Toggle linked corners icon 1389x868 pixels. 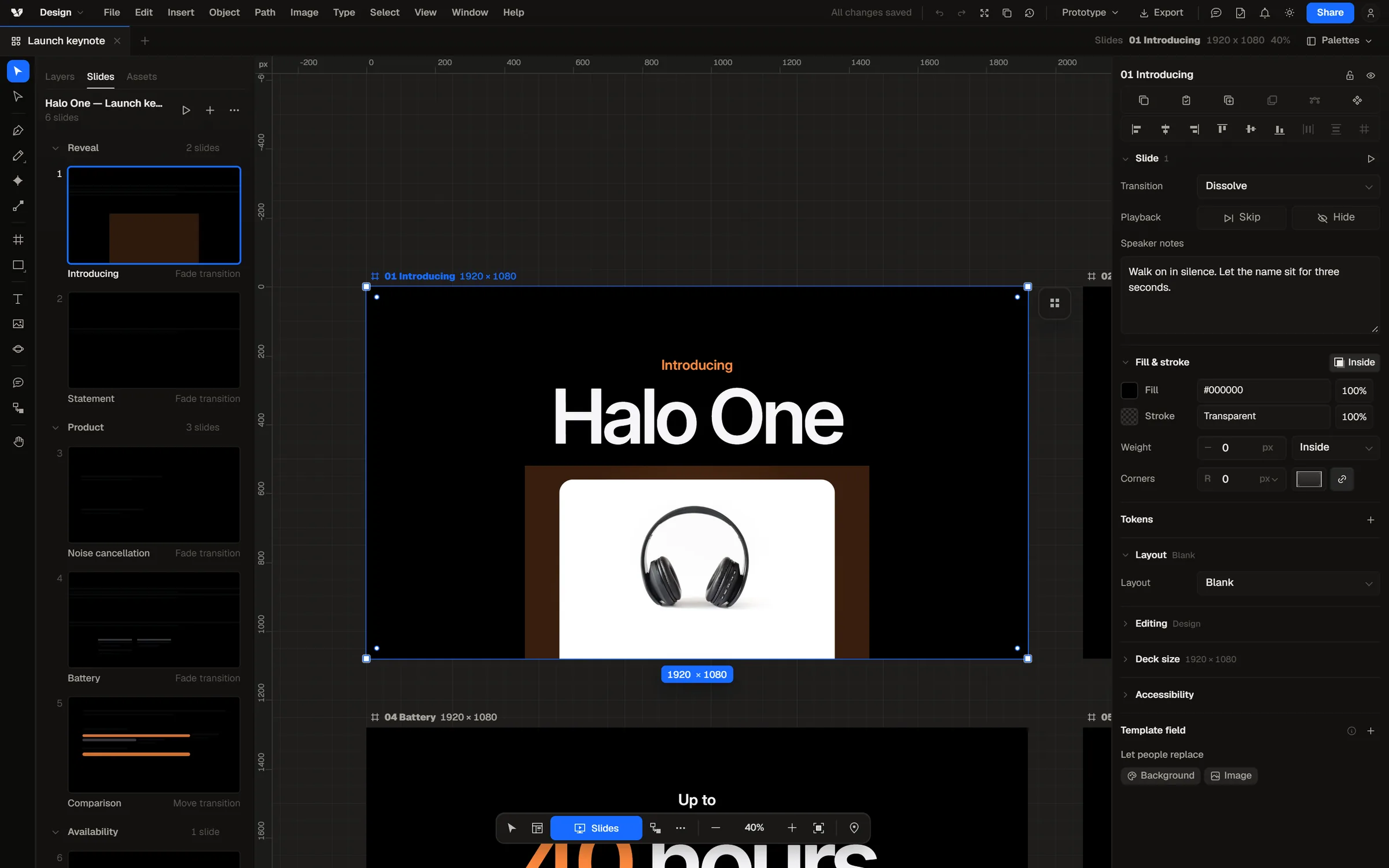(1342, 479)
